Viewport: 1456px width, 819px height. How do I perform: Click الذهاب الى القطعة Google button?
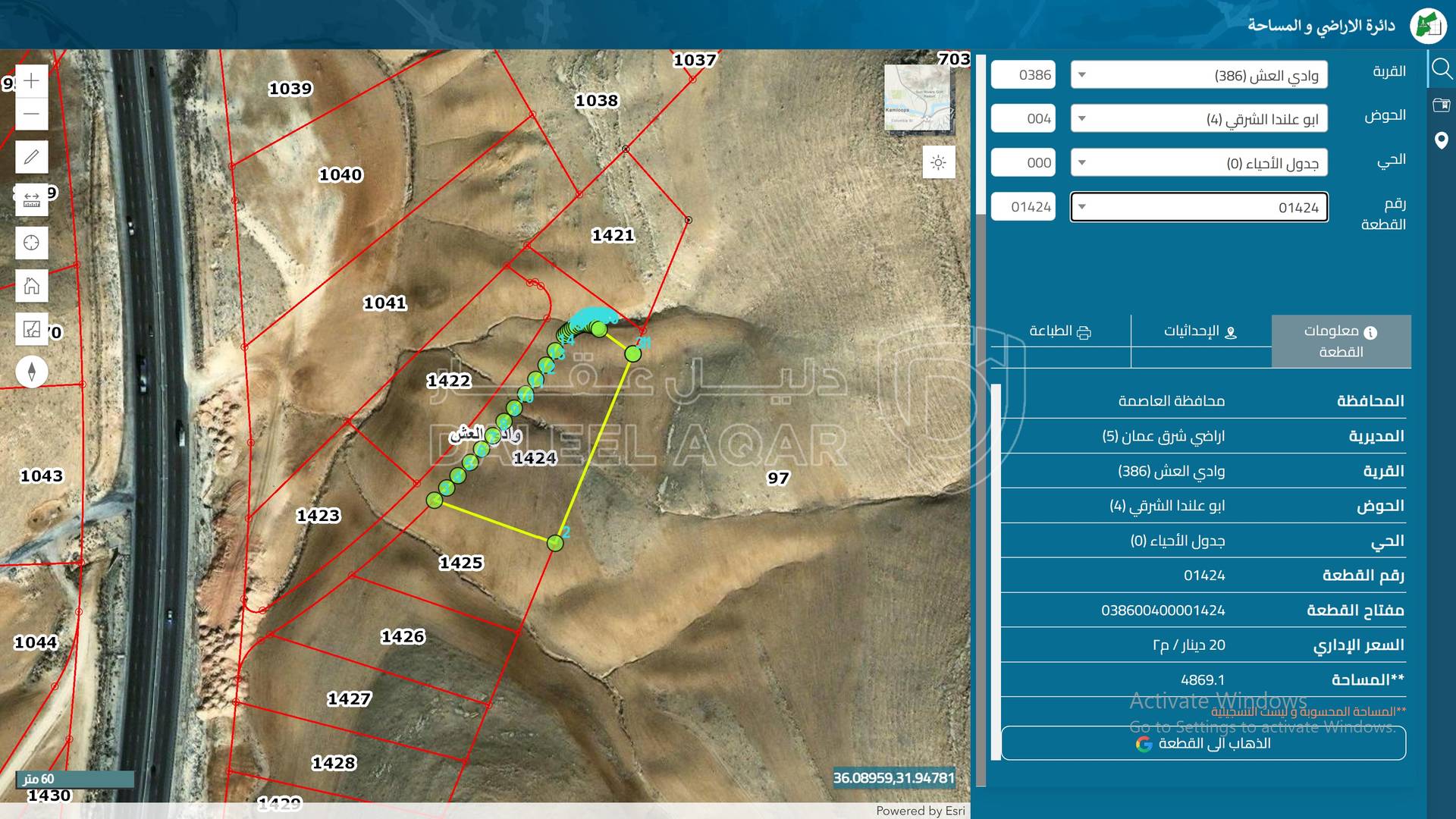tap(1203, 743)
